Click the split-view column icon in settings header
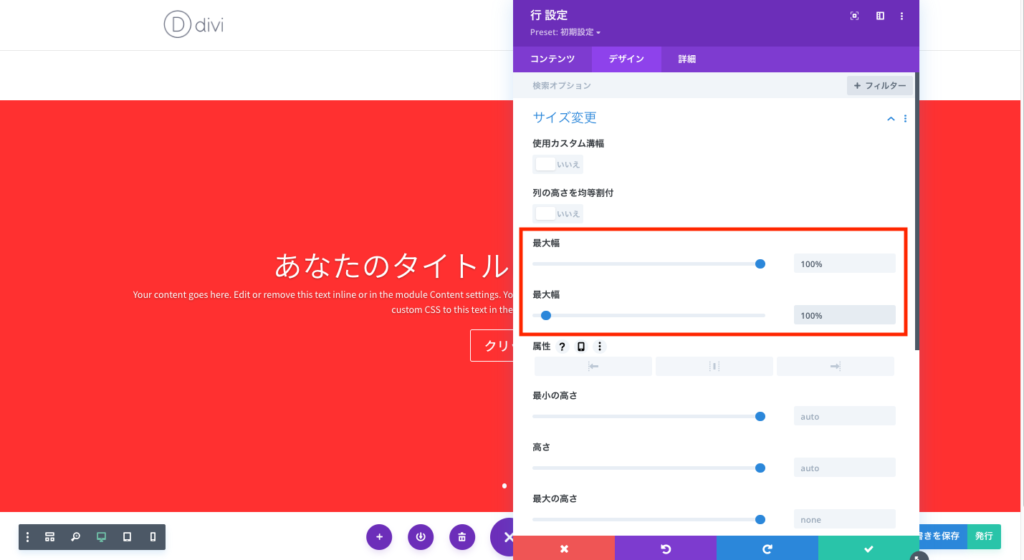This screenshot has width=1024, height=560. 880,16
